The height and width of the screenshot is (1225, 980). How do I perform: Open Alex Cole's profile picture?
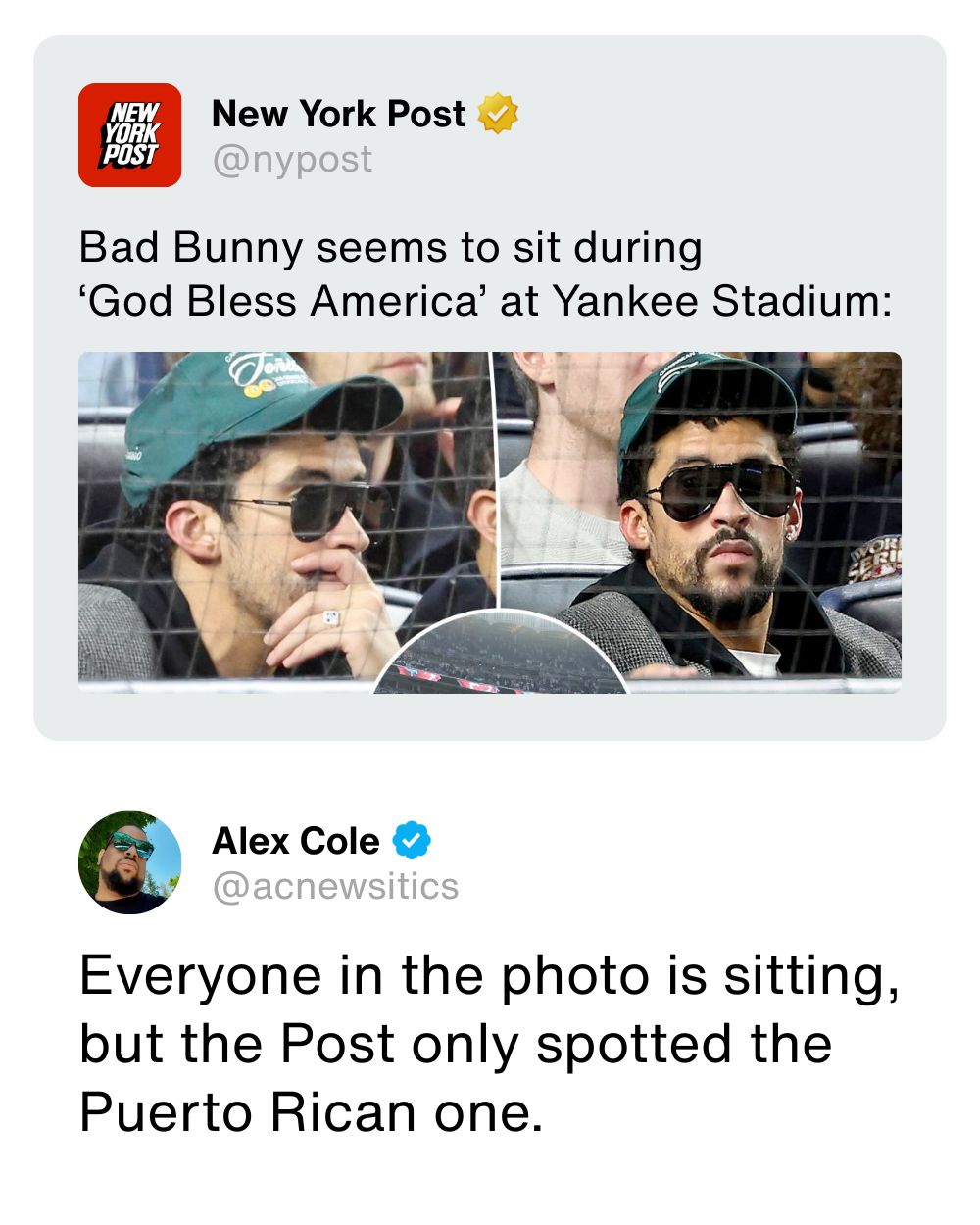click(x=129, y=862)
